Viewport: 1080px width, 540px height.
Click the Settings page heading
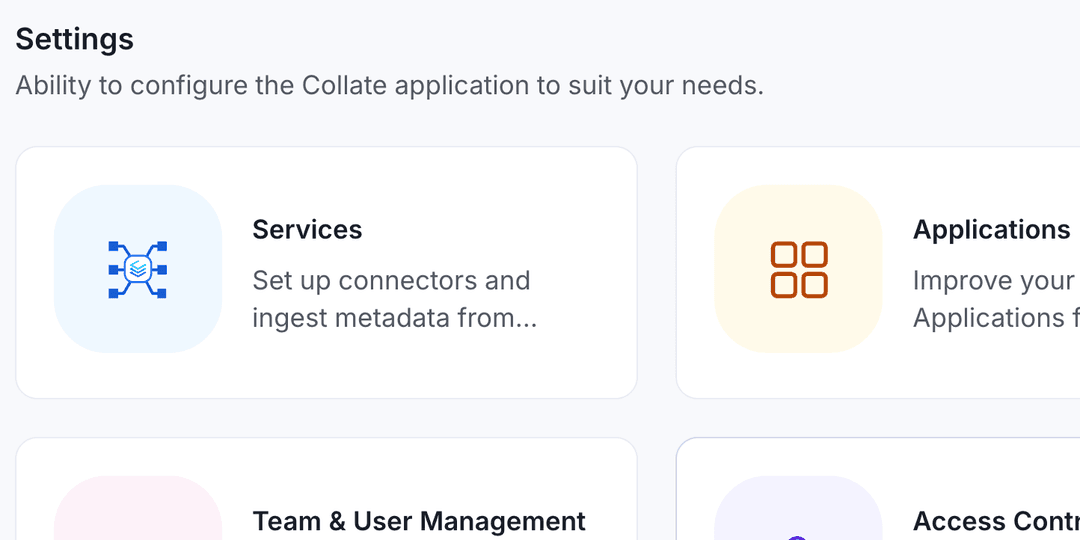point(75,39)
